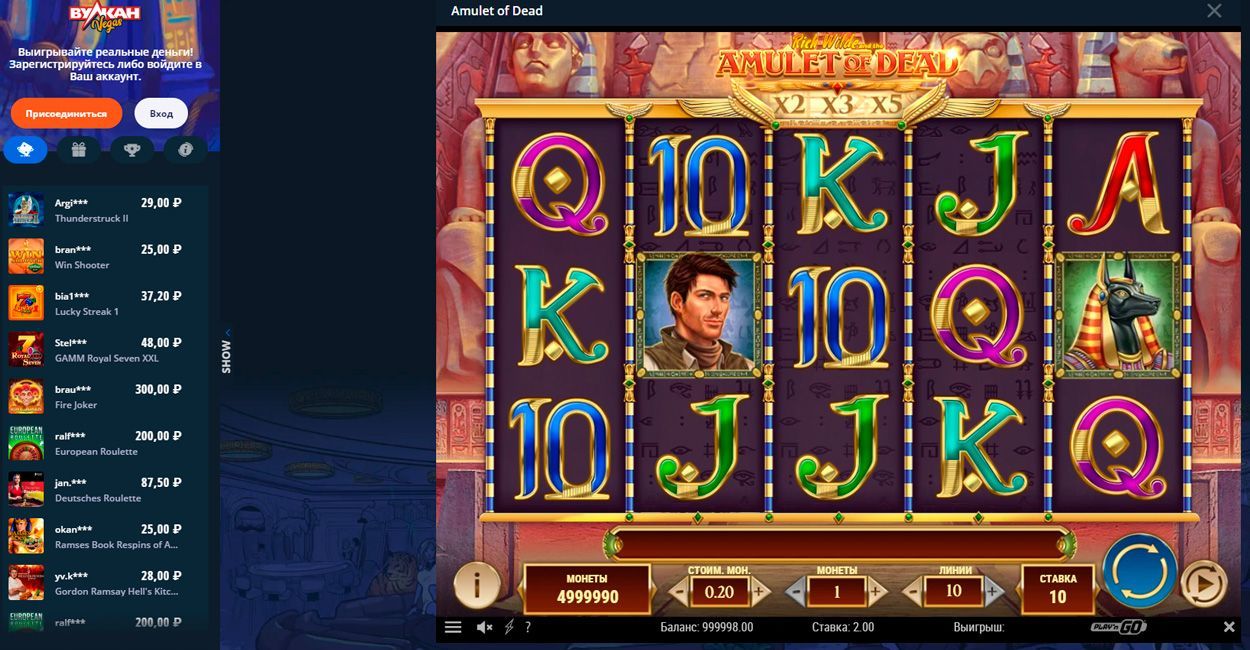Open the info tab in sidebar
Viewport: 1250px width, 650px height.
coord(185,149)
